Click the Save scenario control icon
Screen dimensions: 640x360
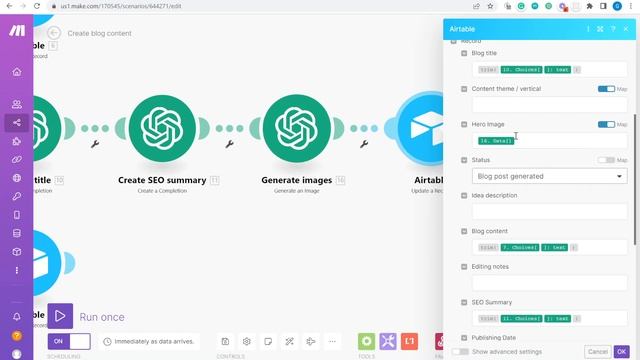pos(225,341)
